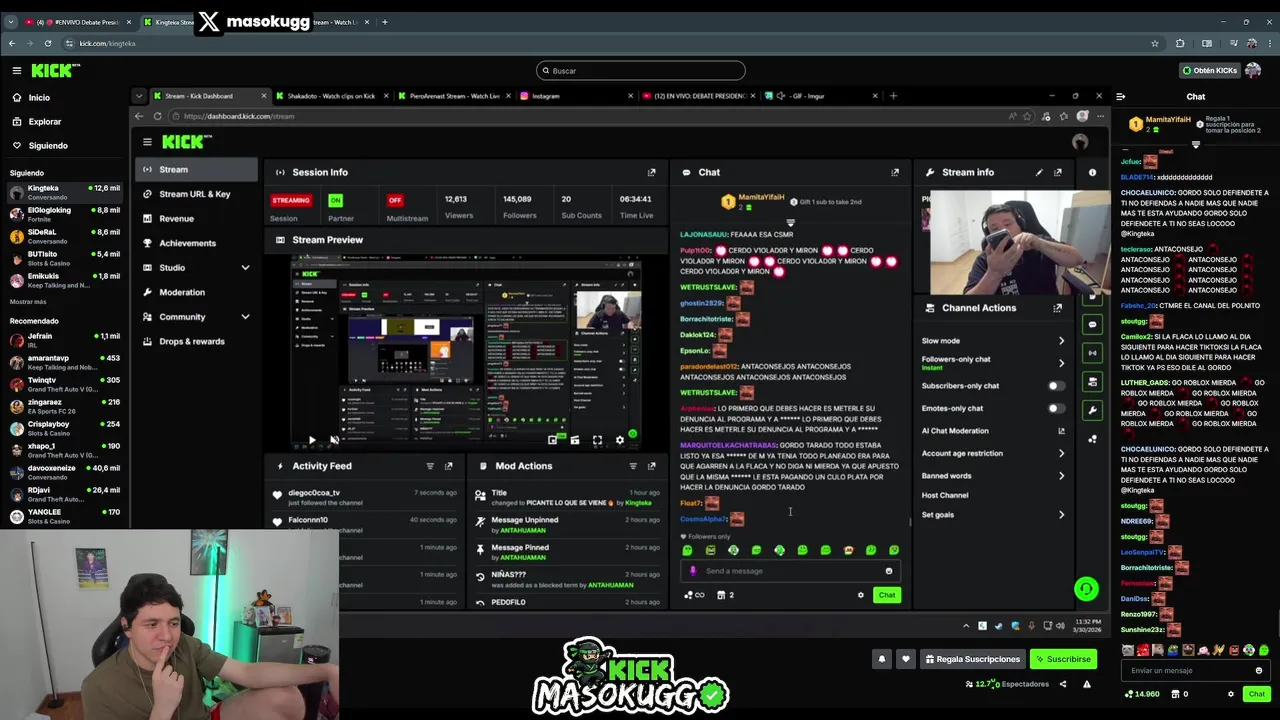The image size is (1280, 720).
Task: Open dashboard chat settings gear
Action: tap(860, 595)
